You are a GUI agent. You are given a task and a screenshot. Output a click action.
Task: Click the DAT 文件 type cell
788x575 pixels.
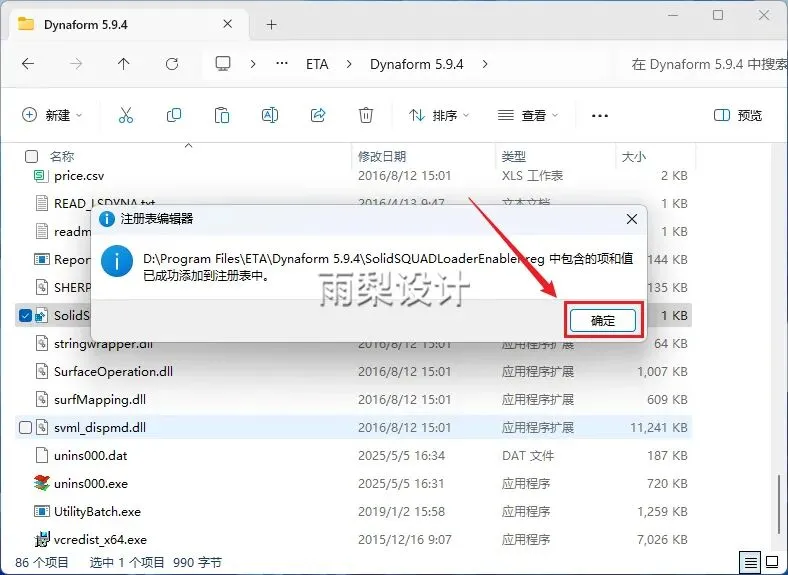pos(528,455)
